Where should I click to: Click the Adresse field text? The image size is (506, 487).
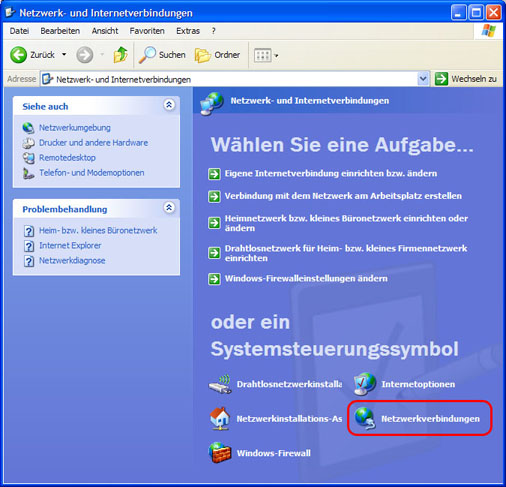point(123,79)
